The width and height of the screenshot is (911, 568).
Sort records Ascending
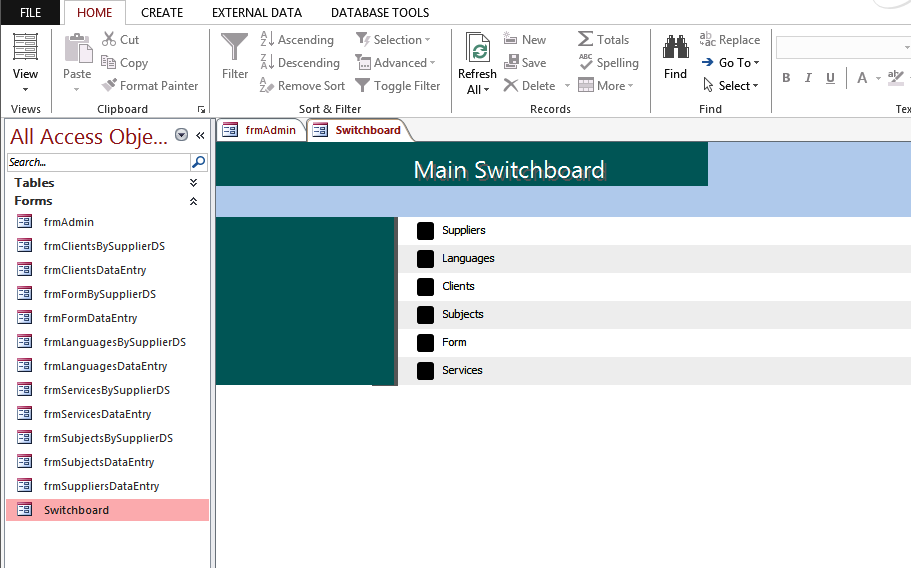click(297, 39)
